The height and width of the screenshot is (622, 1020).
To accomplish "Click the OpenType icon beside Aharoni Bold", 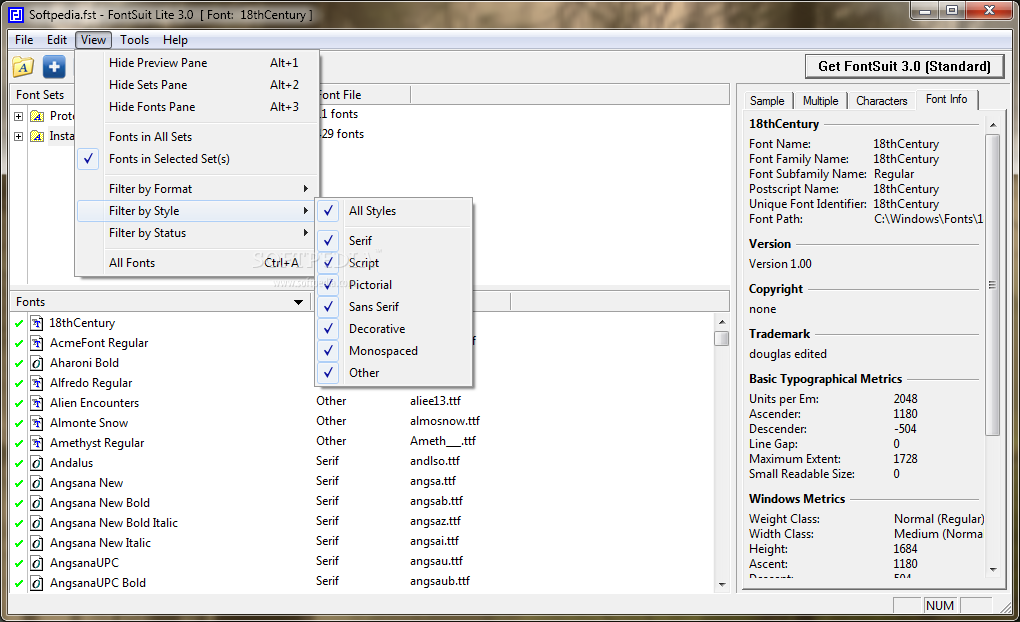I will point(37,363).
